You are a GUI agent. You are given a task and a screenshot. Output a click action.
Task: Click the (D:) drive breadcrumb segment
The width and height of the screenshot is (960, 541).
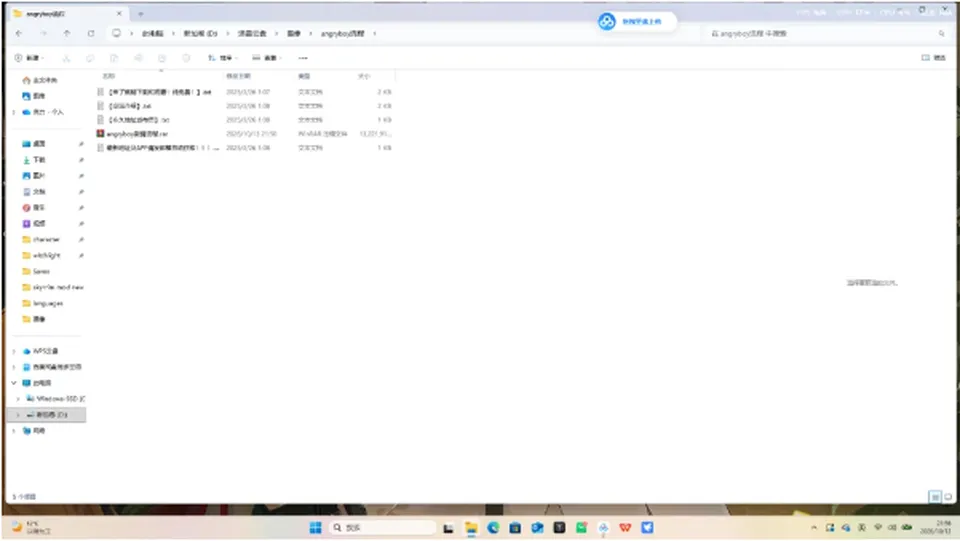(x=201, y=34)
